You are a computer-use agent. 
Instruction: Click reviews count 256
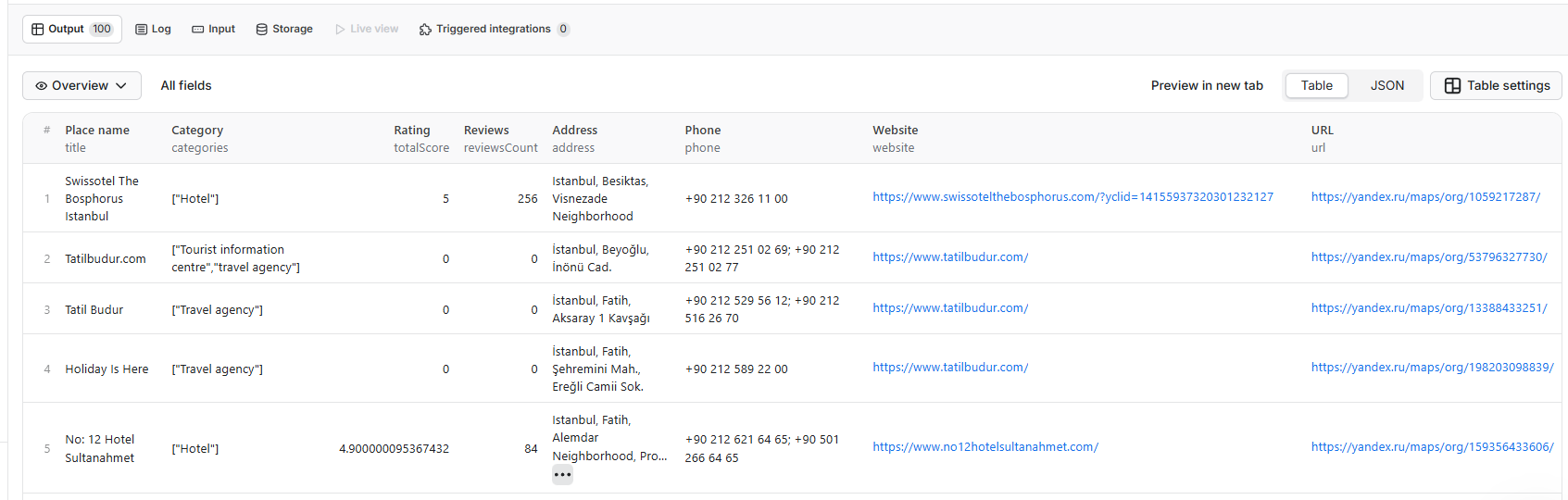527,199
